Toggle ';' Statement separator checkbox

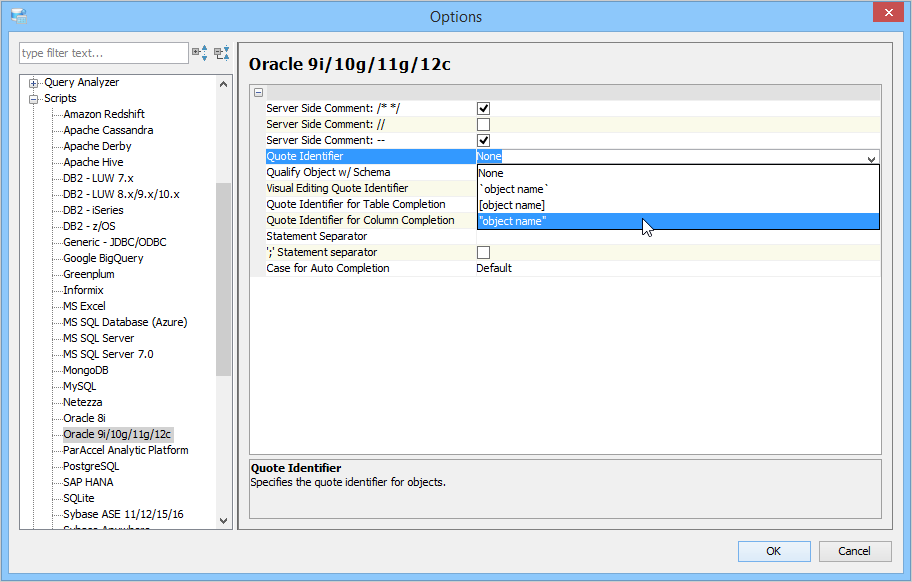(x=483, y=252)
